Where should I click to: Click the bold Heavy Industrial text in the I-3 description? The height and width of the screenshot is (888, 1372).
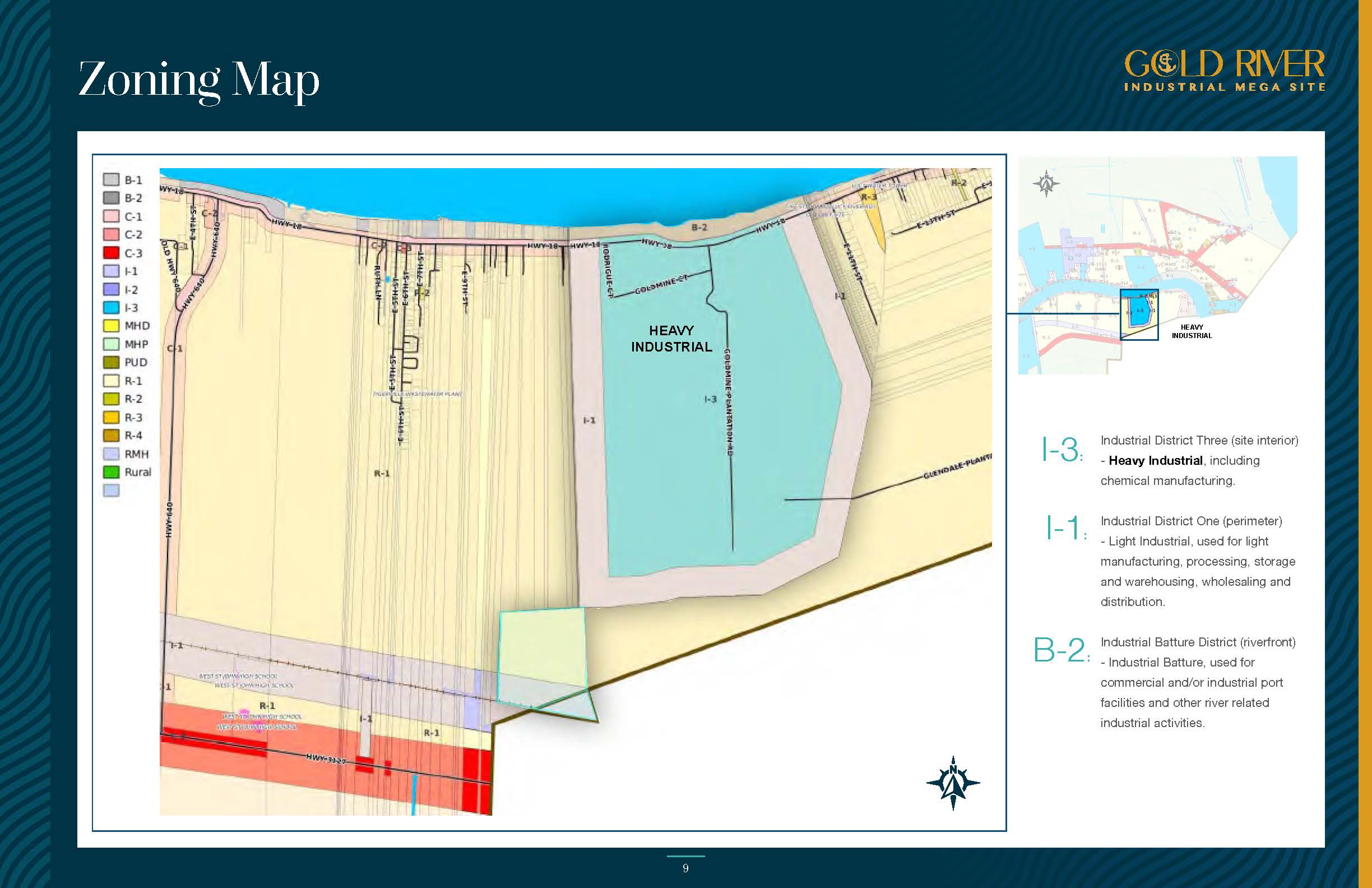(x=1155, y=460)
